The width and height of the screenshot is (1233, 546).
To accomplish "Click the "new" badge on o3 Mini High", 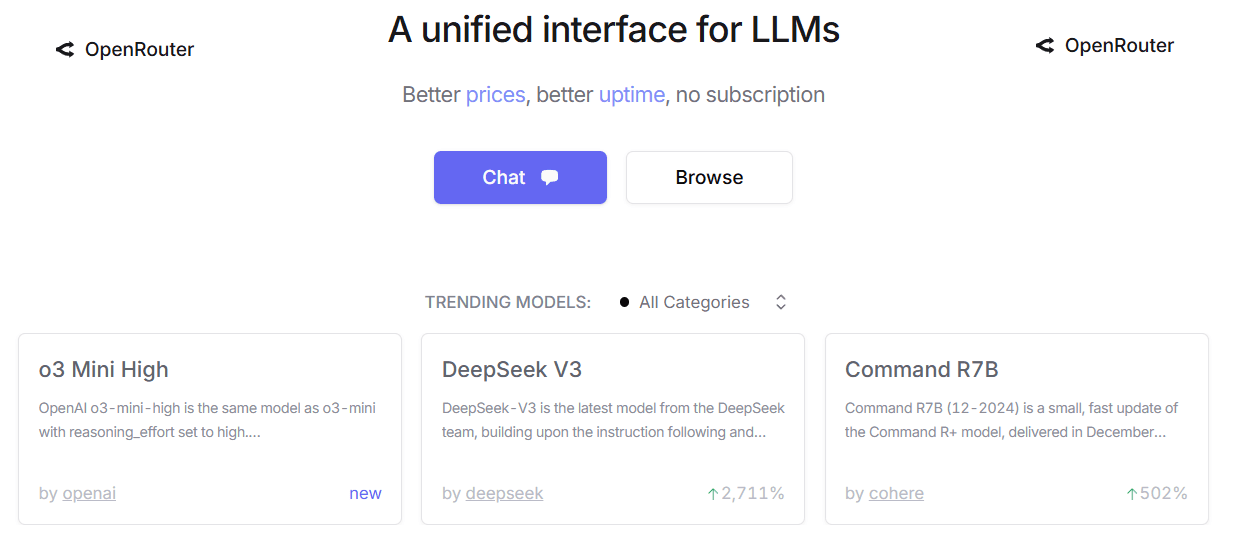I will pos(365,493).
